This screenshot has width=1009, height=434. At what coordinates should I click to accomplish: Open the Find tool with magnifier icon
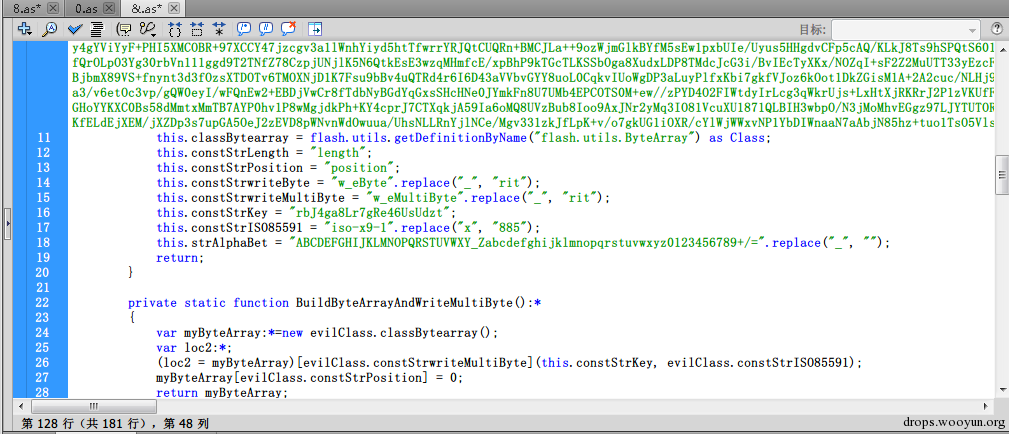(49, 28)
